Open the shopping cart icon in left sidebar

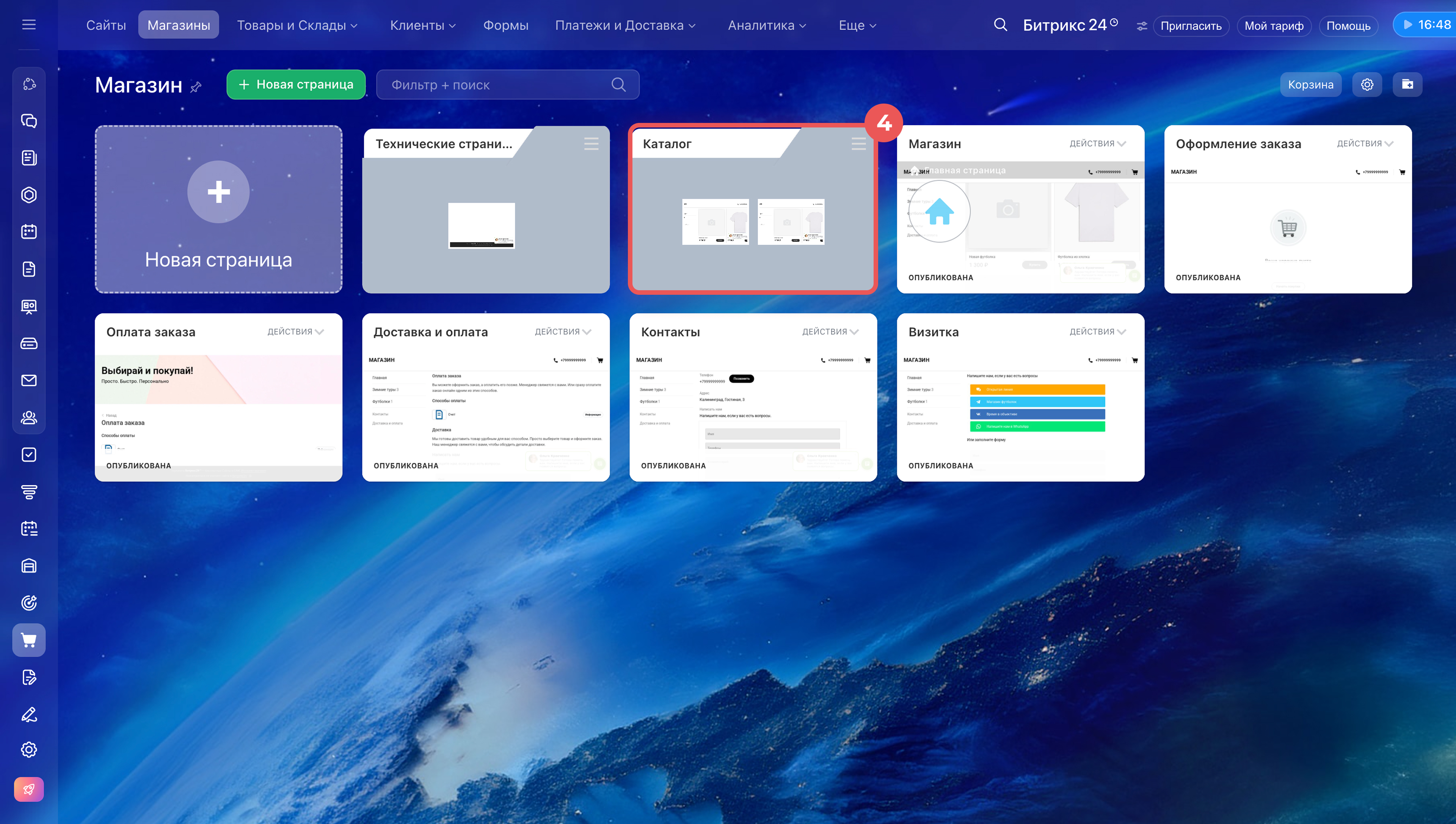click(29, 640)
